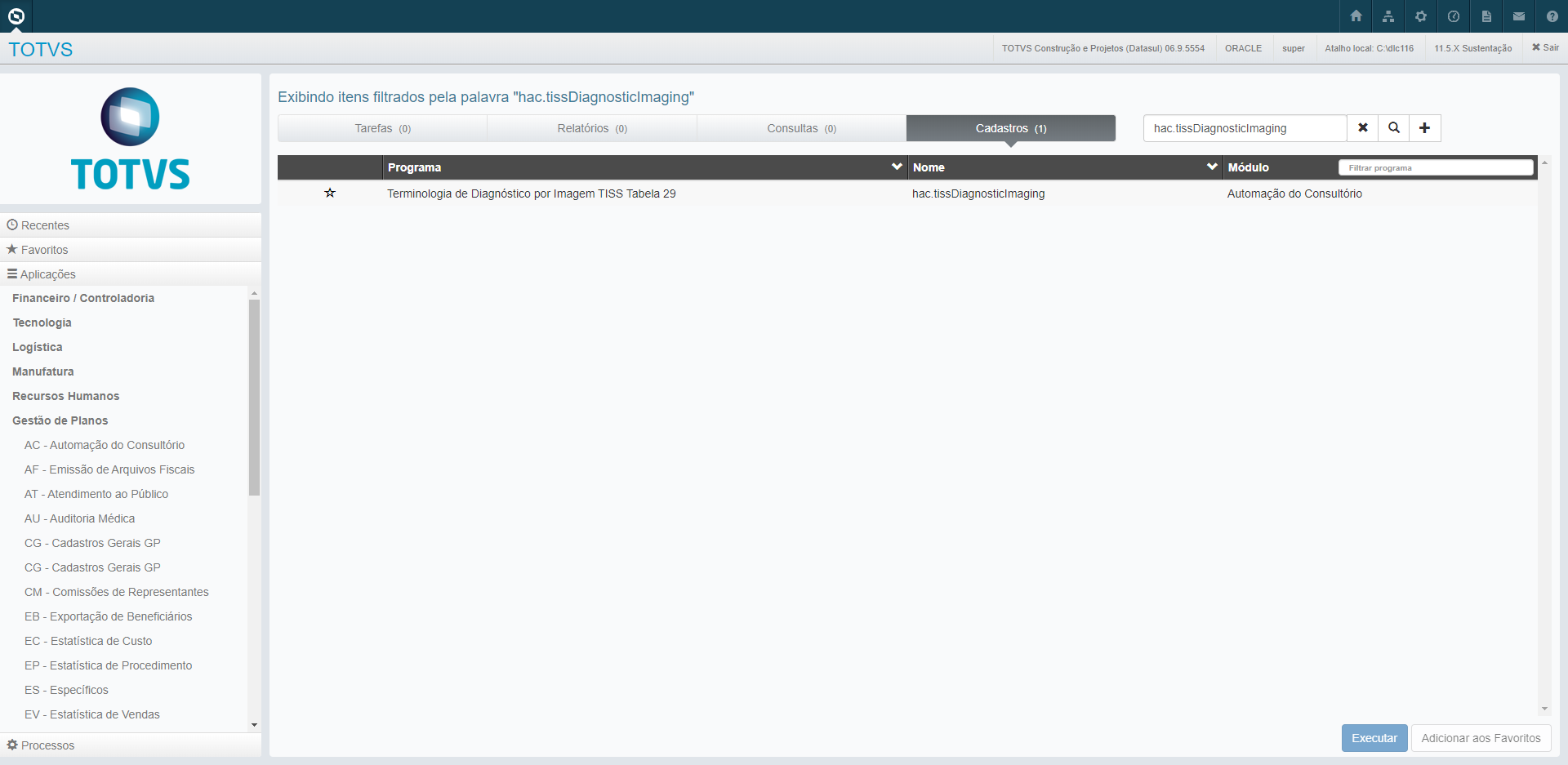The height and width of the screenshot is (765, 1568).
Task: Click Automação do Consultório module cell
Action: tap(1294, 193)
